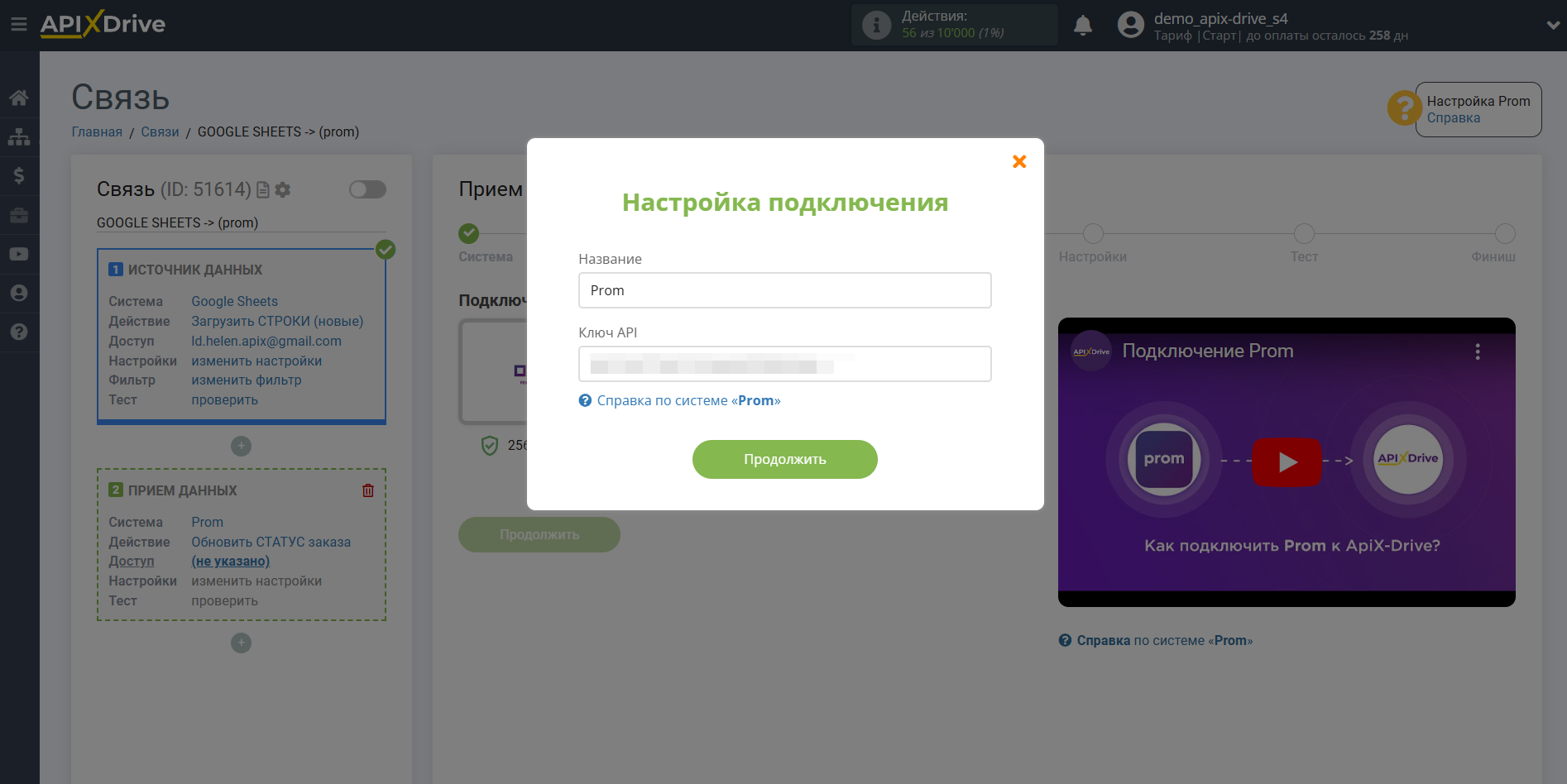This screenshot has width=1567, height=784.
Task: Go to Главная breadcrumb
Action: click(97, 132)
